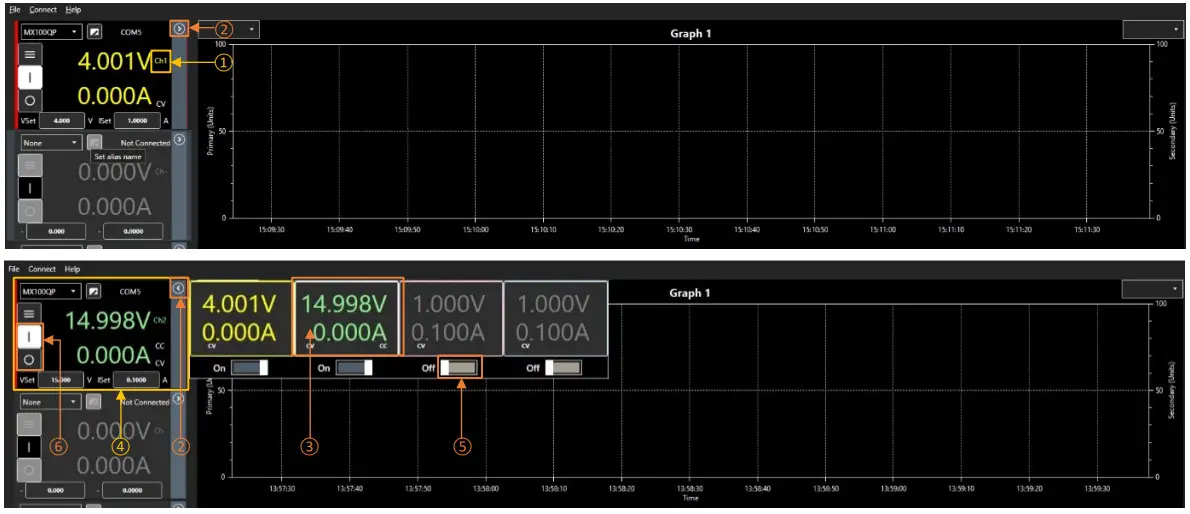This screenshot has height=514, width=1190.
Task: Open File menu in the lower window
Action: (x=14, y=269)
